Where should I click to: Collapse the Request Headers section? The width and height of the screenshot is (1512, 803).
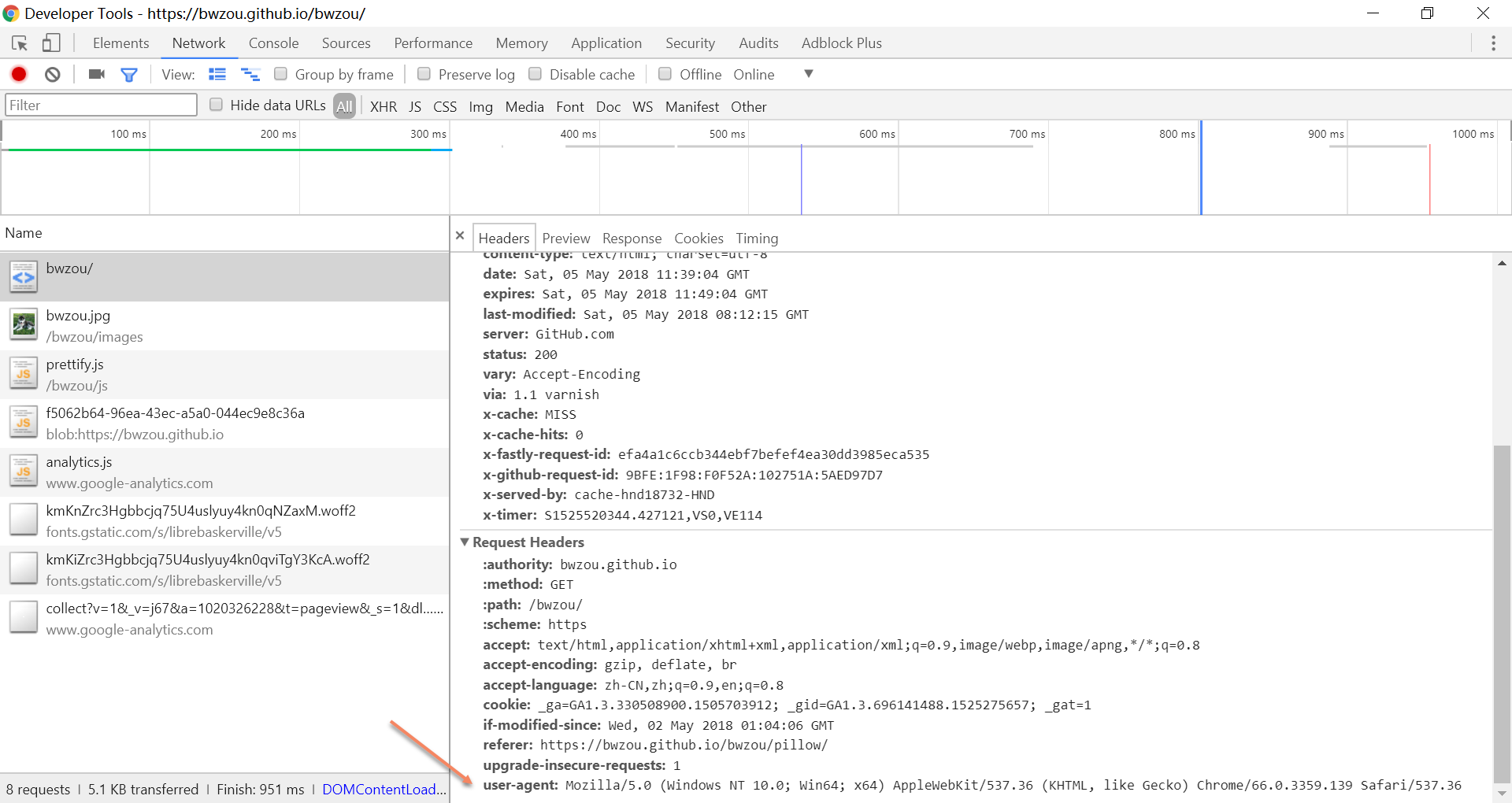(465, 542)
